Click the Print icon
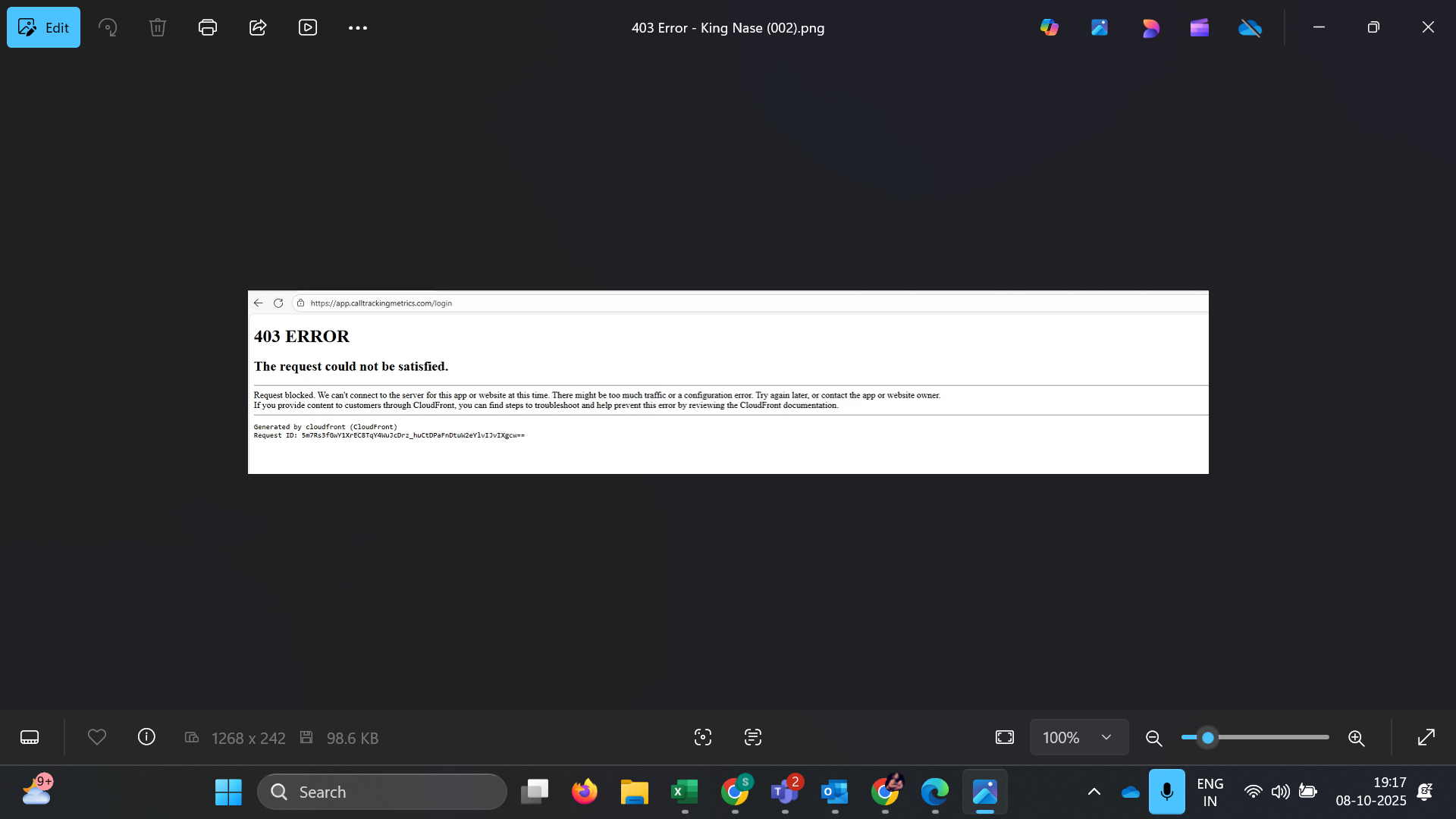1456x819 pixels. coord(208,27)
